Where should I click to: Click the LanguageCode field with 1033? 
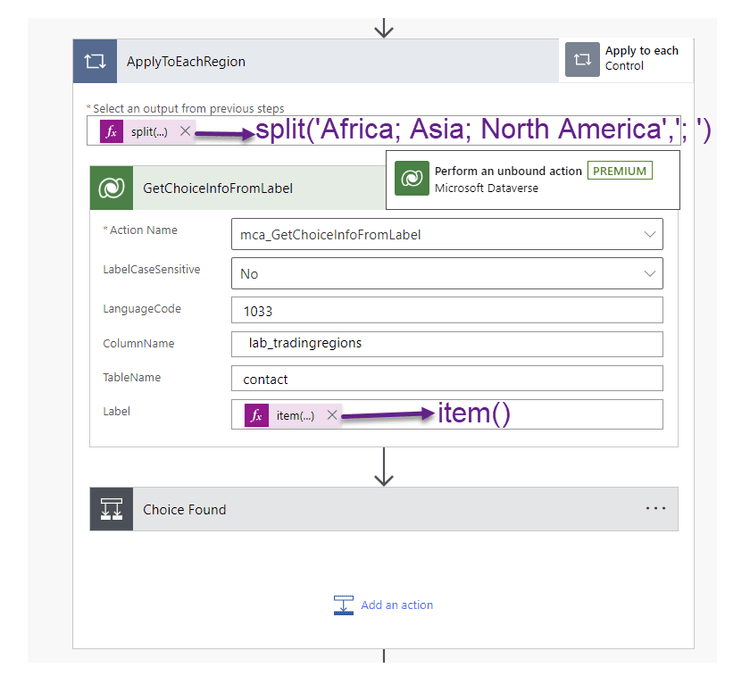447,310
